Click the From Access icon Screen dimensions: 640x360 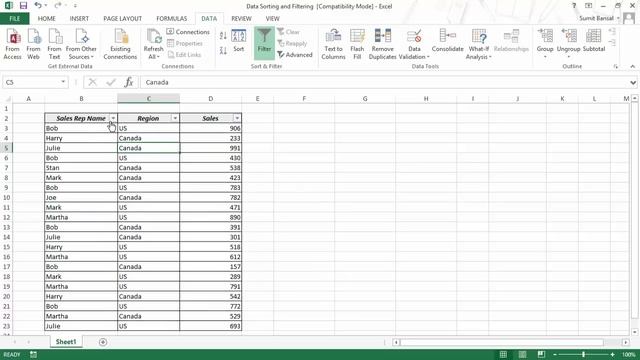(13, 44)
